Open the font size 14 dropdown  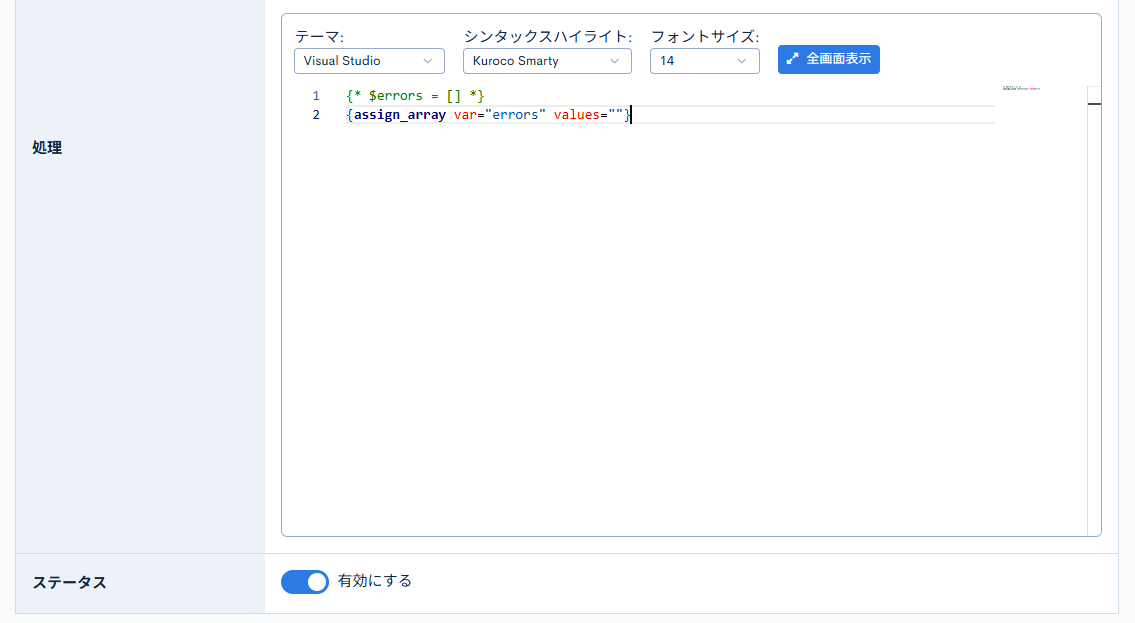pyautogui.click(x=704, y=61)
